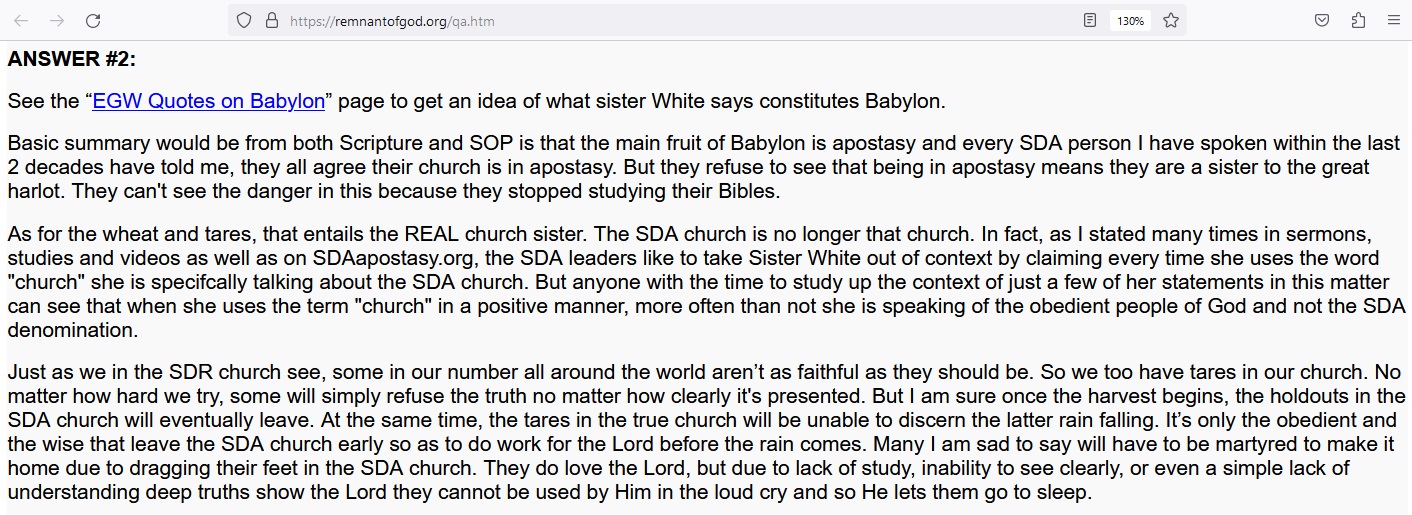Click the forward navigation arrow
This screenshot has width=1412, height=515.
57,20
